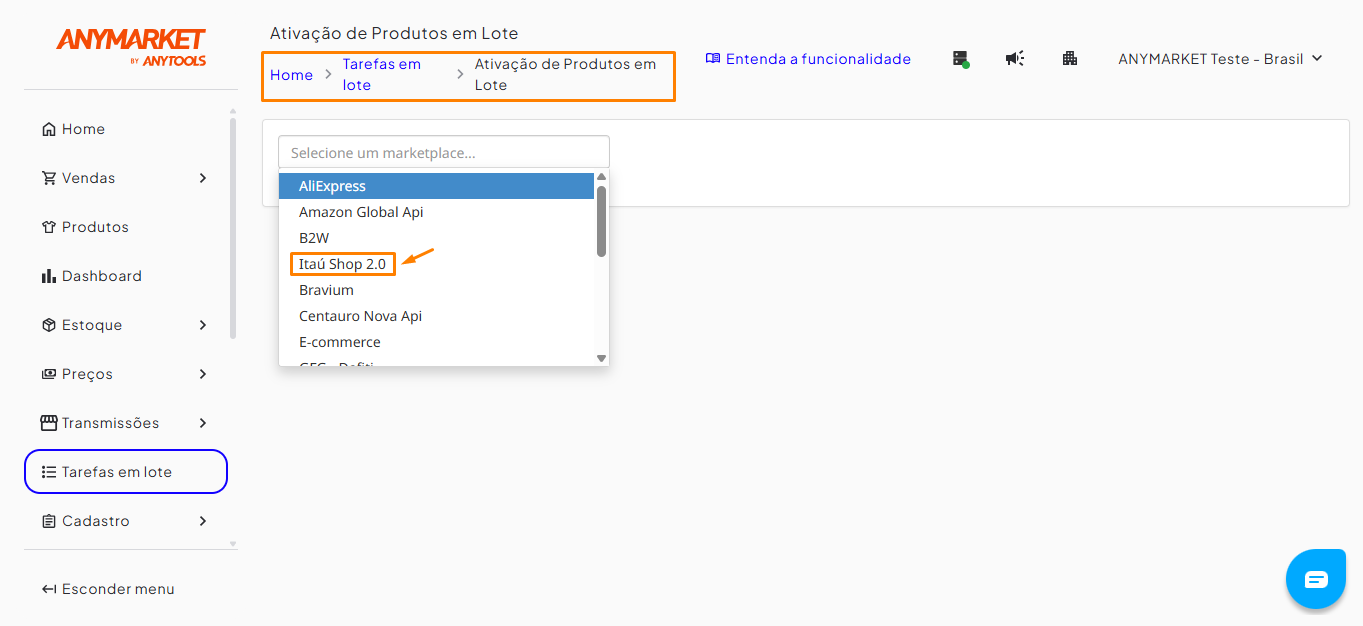Click the Vendas shopping cart icon

(49, 178)
